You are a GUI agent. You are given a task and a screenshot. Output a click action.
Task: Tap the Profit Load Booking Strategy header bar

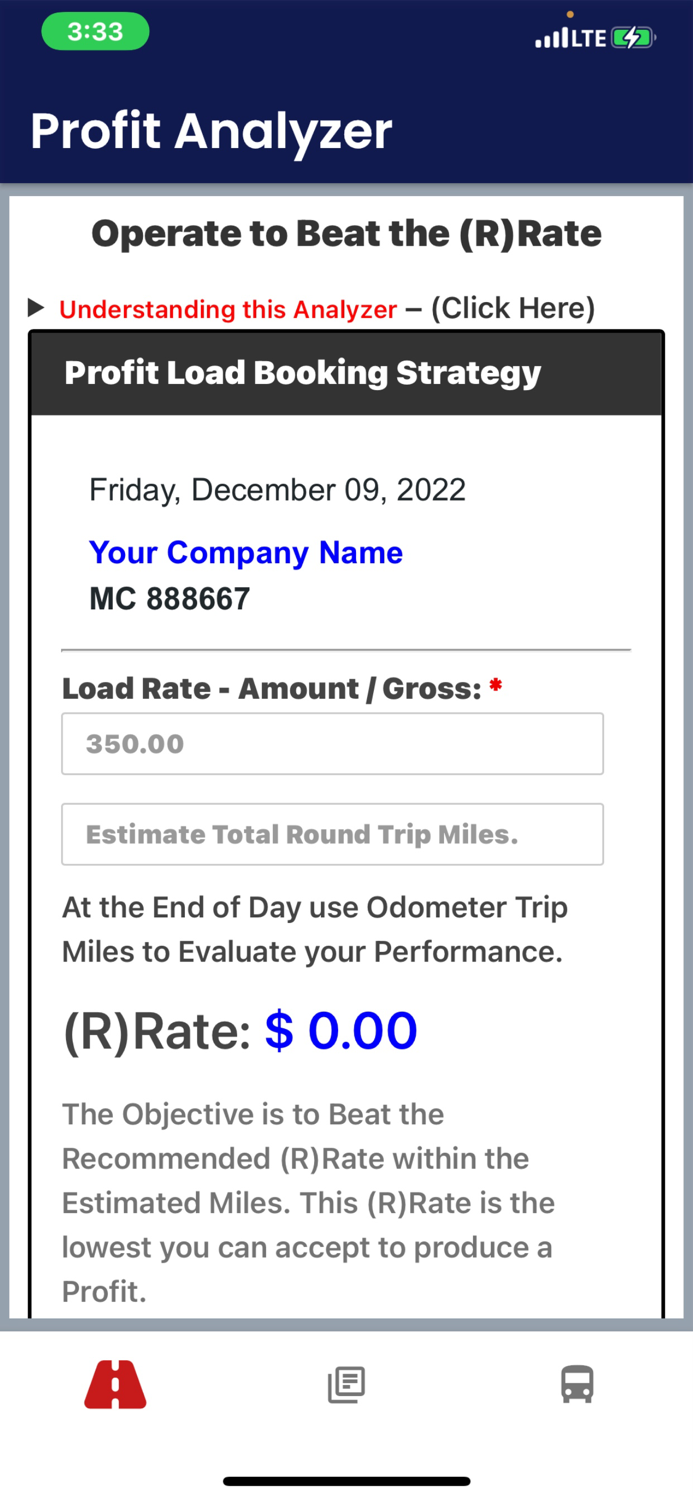coord(346,373)
